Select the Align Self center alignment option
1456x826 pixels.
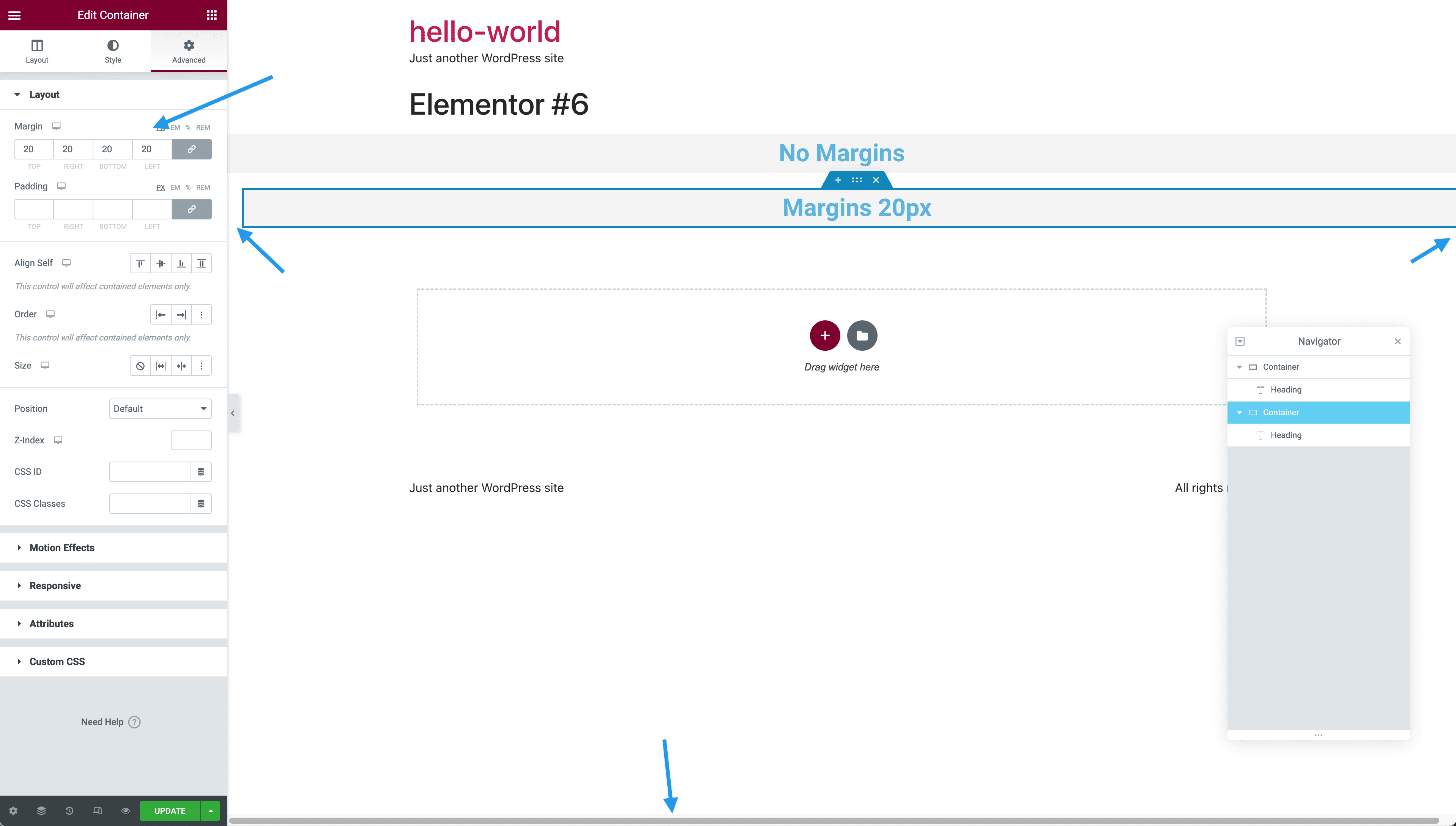click(x=161, y=263)
